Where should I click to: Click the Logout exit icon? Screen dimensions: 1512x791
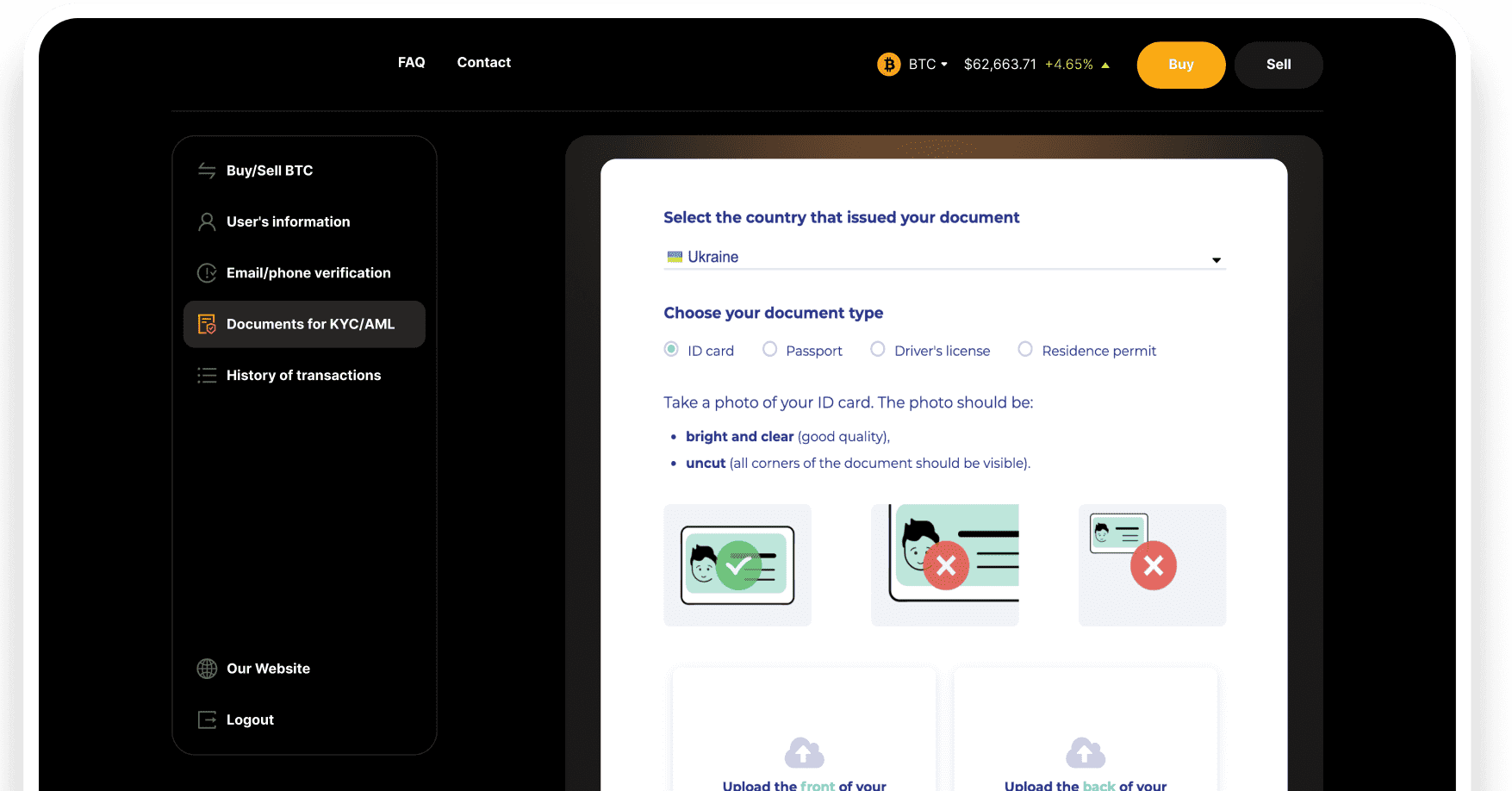point(207,719)
